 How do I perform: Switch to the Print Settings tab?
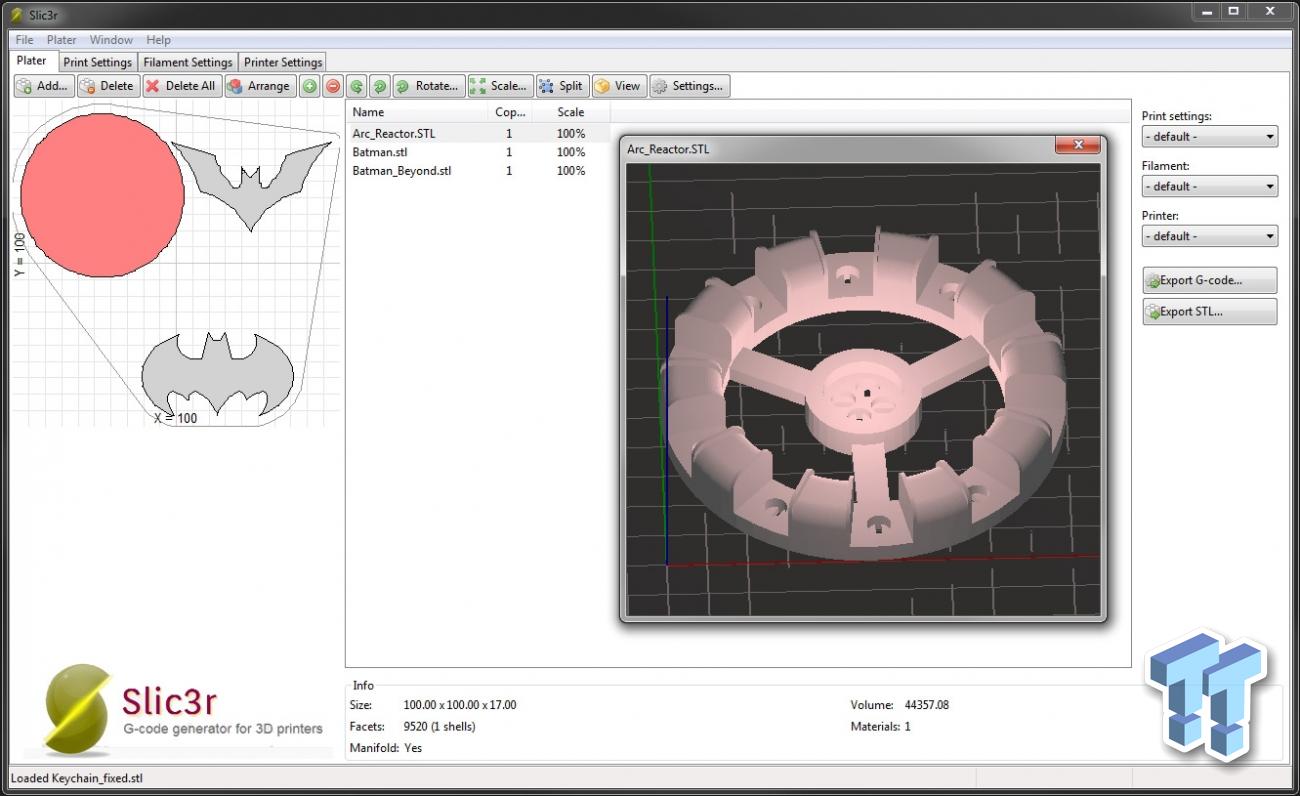(x=98, y=62)
